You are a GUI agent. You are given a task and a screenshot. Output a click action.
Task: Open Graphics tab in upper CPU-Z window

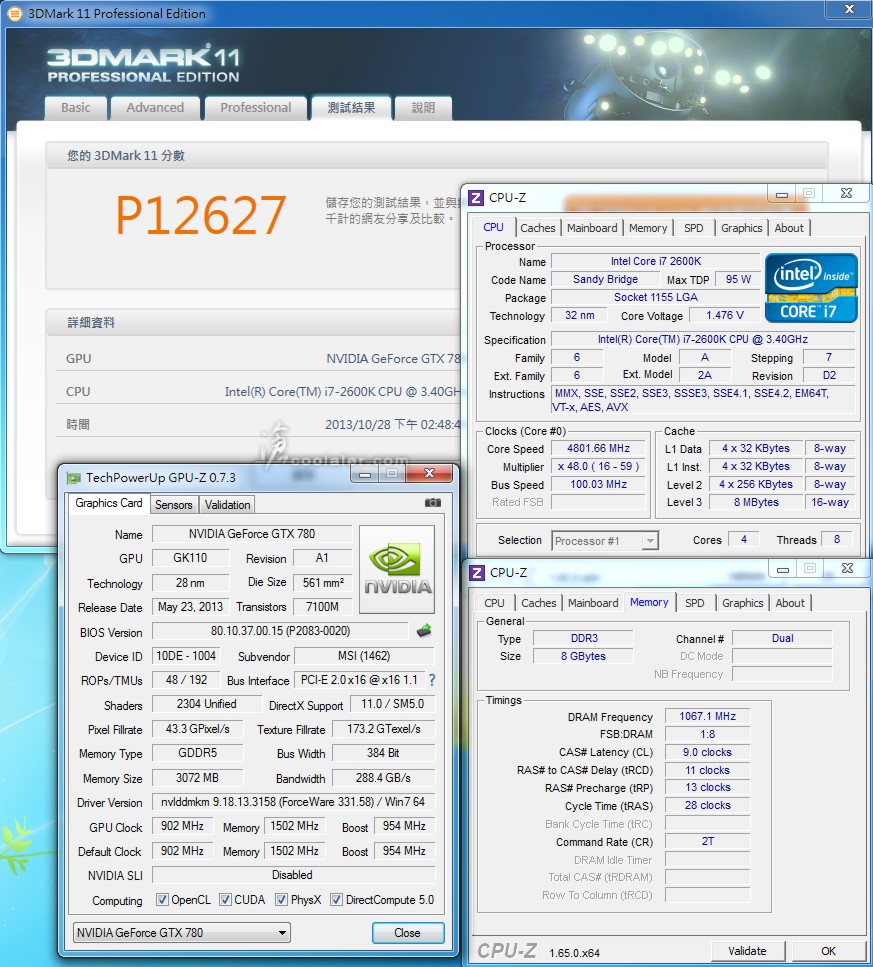tap(742, 228)
